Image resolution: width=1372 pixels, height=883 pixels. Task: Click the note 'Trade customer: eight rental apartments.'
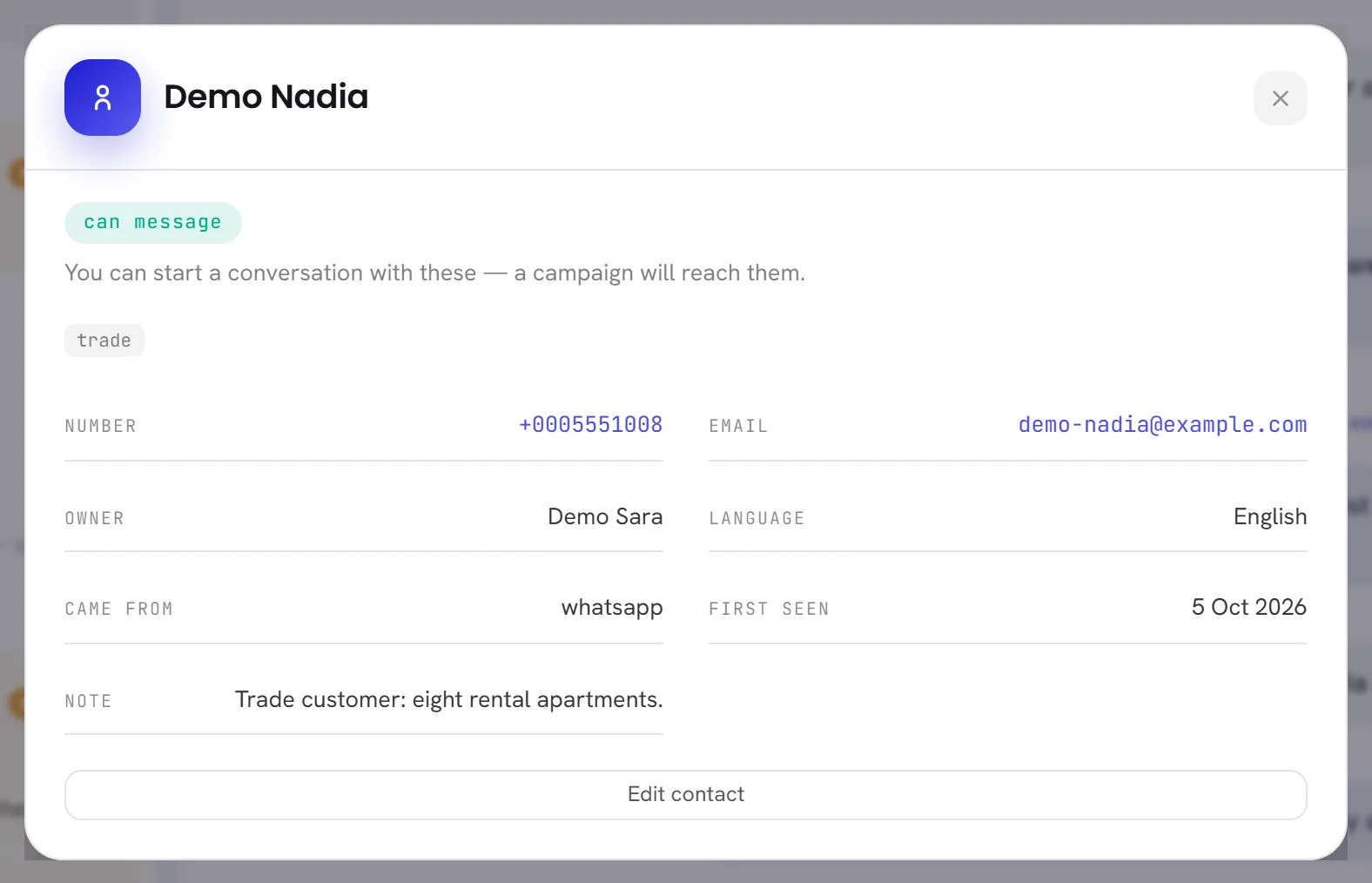coord(449,699)
